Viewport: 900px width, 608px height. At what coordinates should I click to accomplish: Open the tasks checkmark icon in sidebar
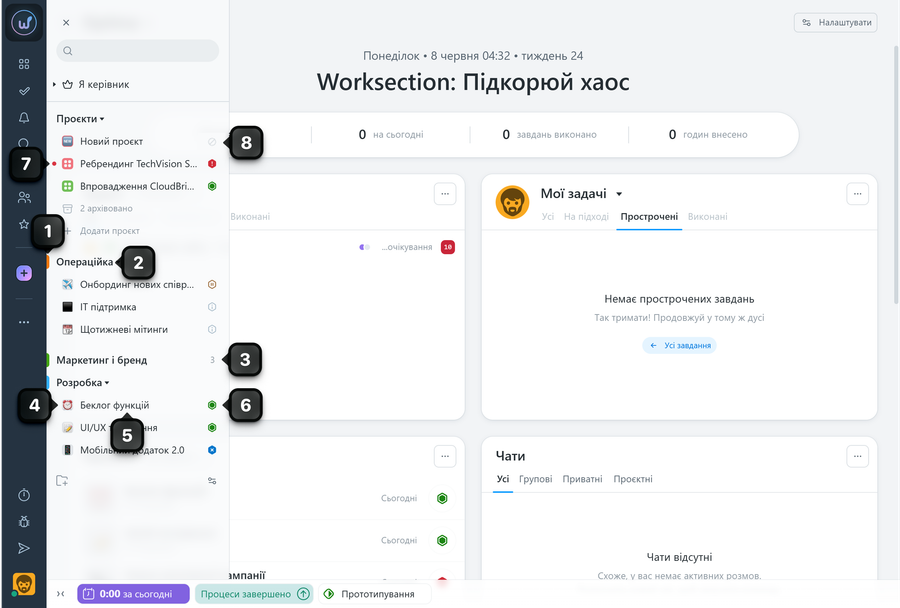coord(24,91)
